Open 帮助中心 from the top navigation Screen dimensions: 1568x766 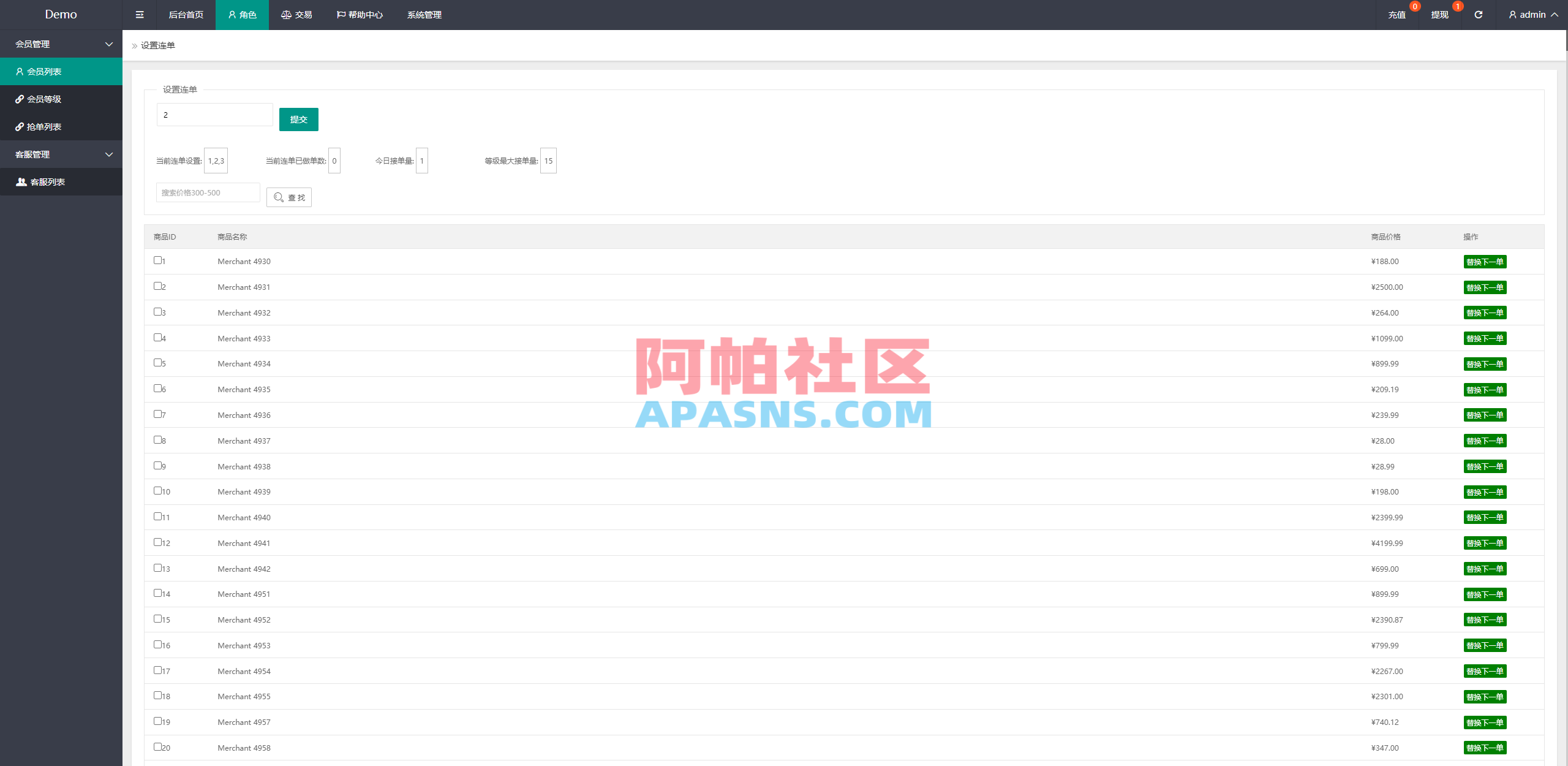361,15
